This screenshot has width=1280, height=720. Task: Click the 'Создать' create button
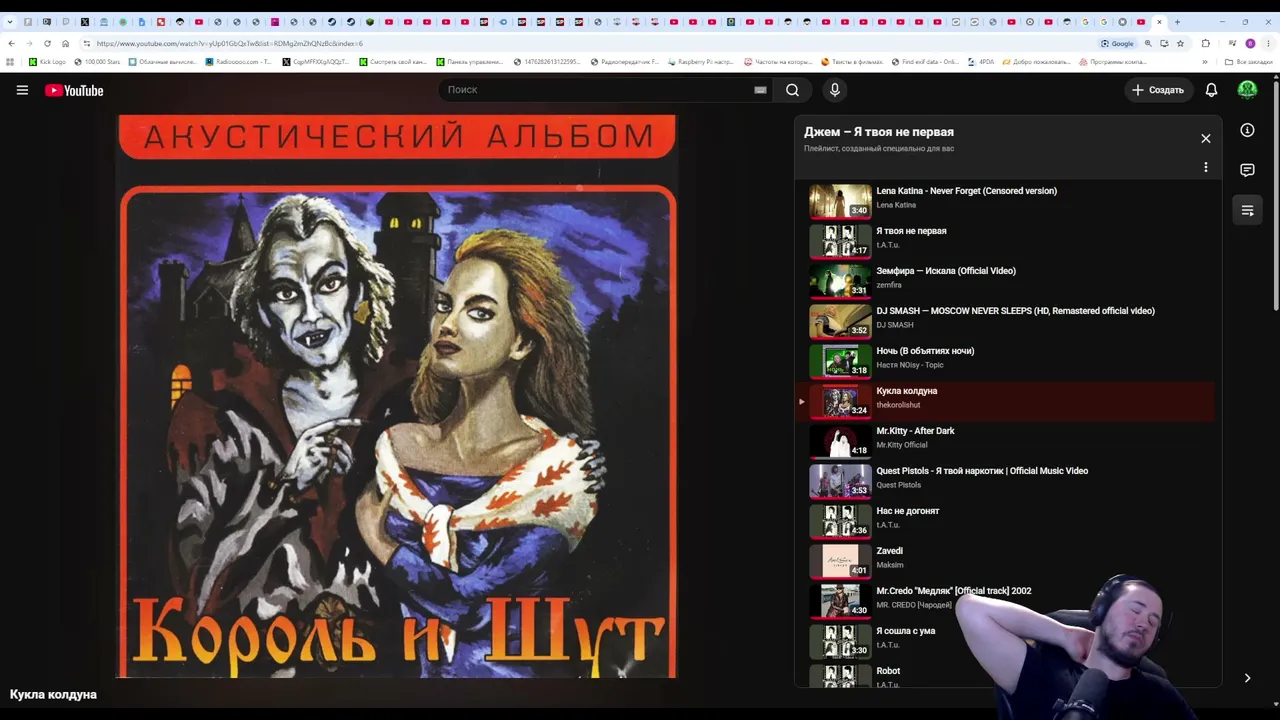point(1157,90)
